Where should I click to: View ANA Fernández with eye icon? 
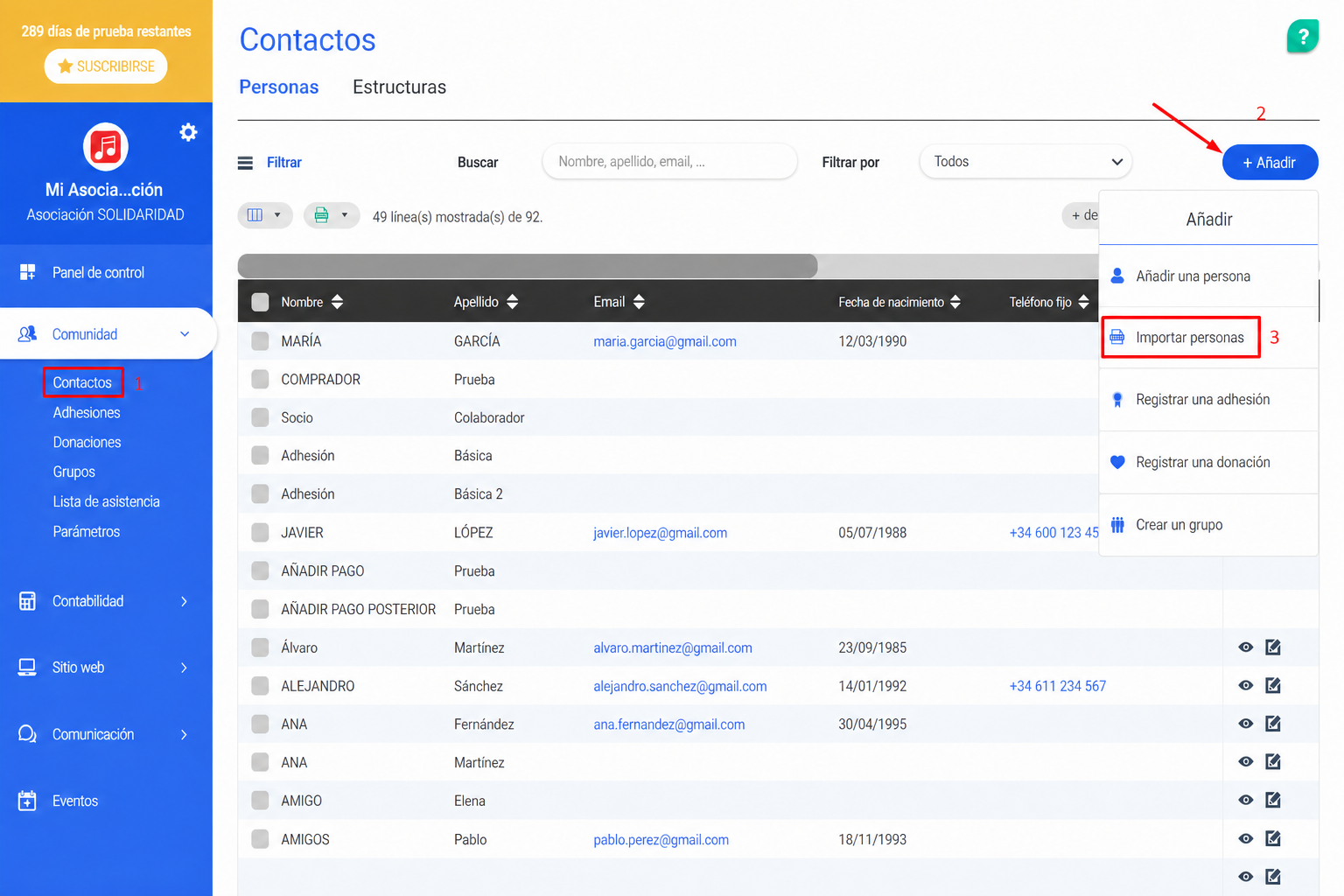tap(1246, 724)
